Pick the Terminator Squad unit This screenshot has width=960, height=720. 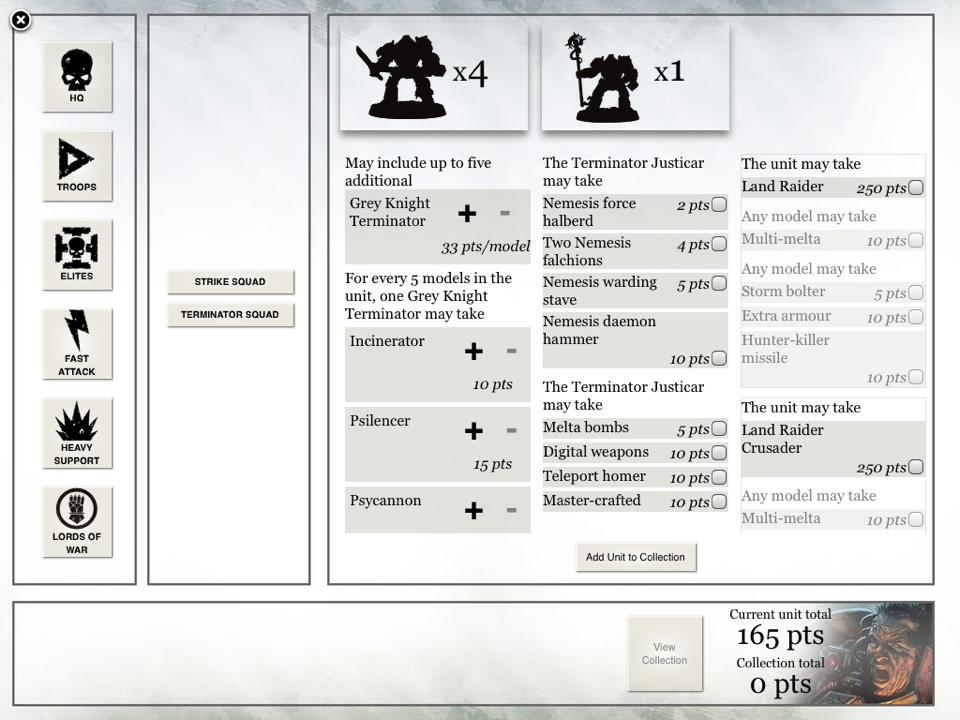[230, 315]
